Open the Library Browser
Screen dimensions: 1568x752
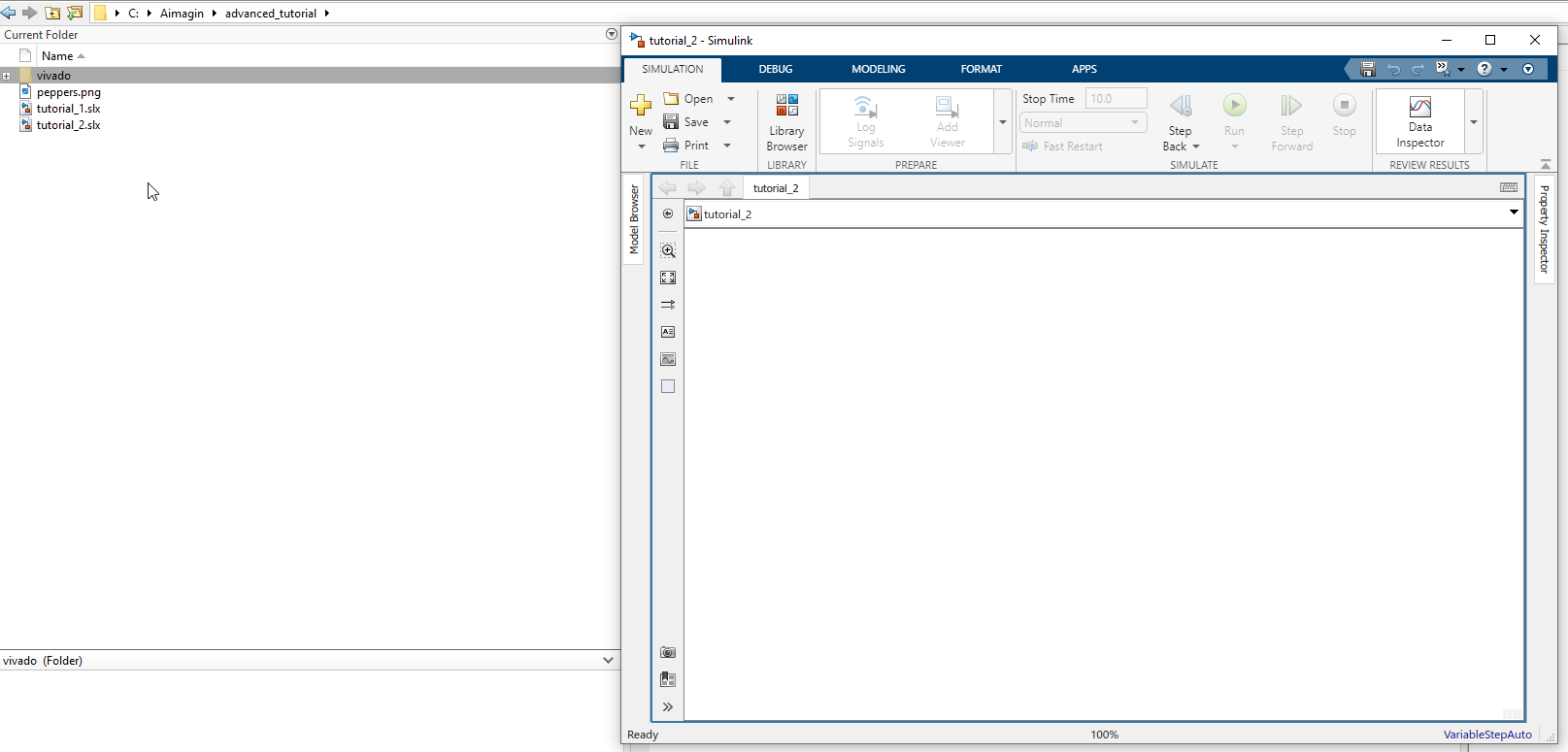tap(786, 122)
